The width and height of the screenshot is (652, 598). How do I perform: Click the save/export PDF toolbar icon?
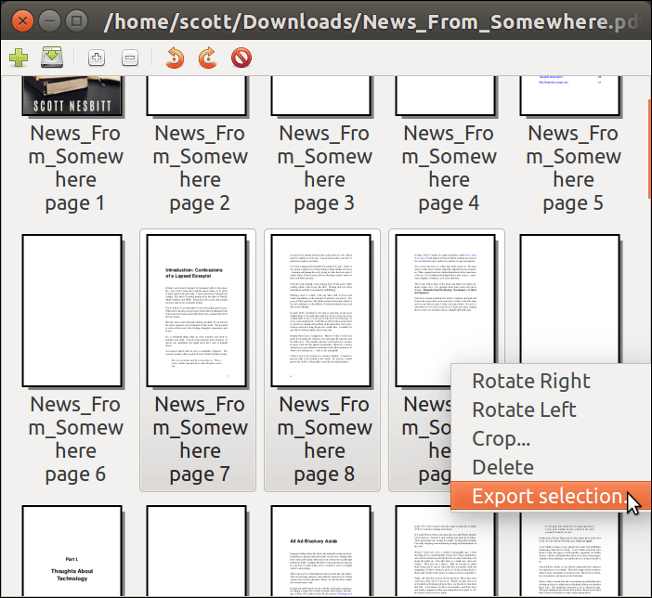[x=52, y=58]
